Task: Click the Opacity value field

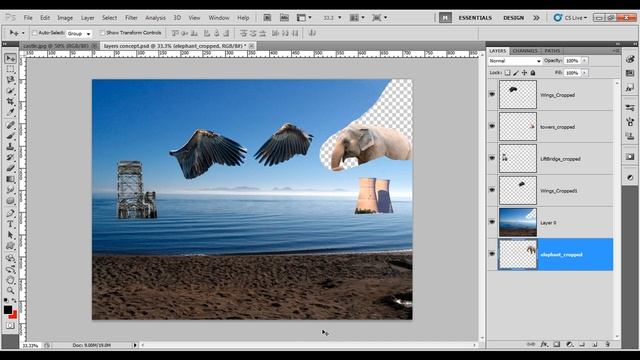Action: [x=572, y=61]
